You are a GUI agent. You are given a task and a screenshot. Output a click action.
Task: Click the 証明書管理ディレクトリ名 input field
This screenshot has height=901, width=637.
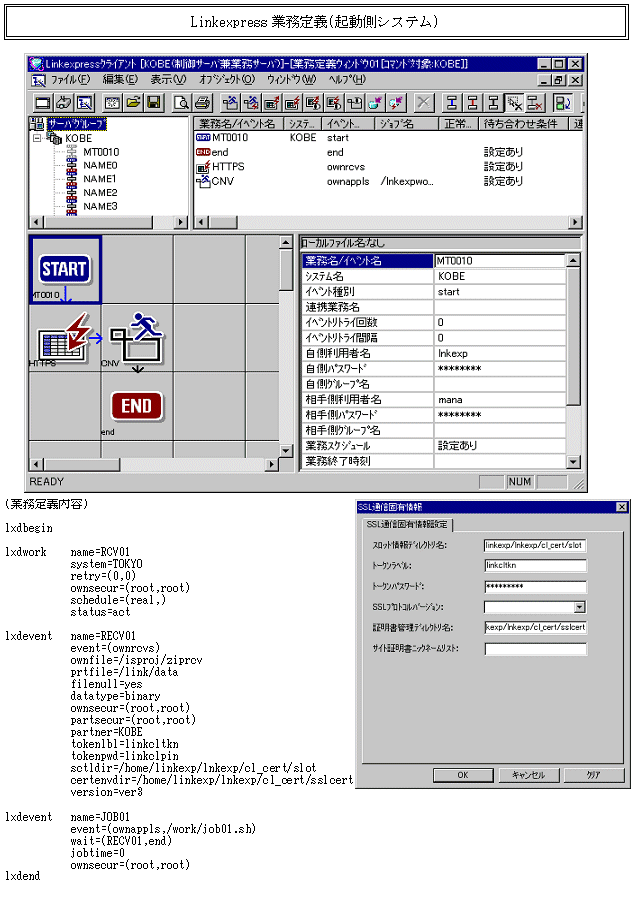tap(535, 627)
